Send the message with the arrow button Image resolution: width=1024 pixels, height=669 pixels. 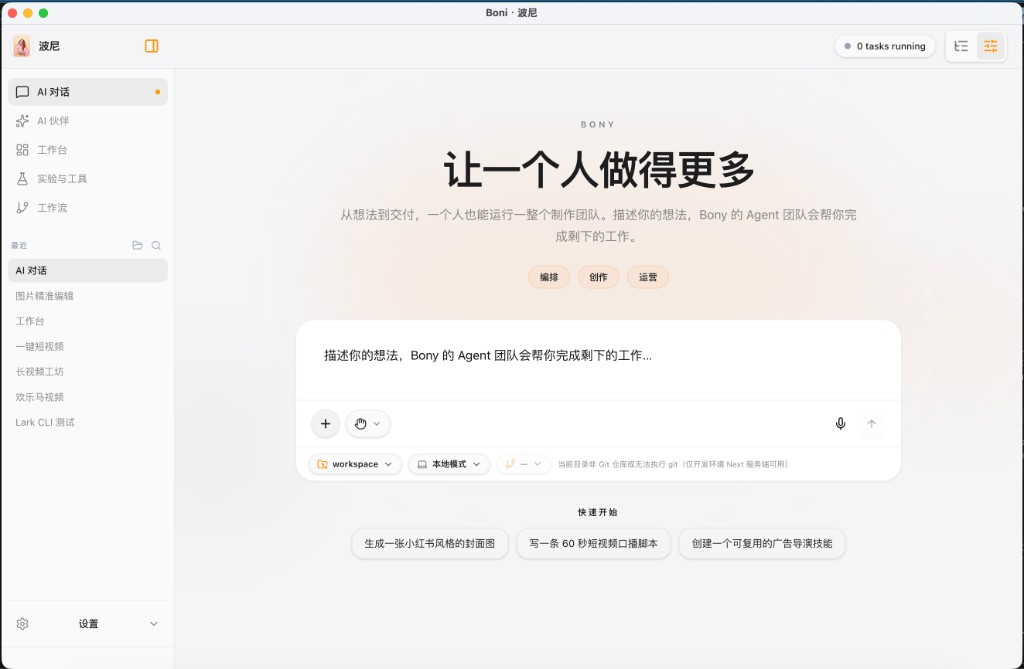[871, 423]
